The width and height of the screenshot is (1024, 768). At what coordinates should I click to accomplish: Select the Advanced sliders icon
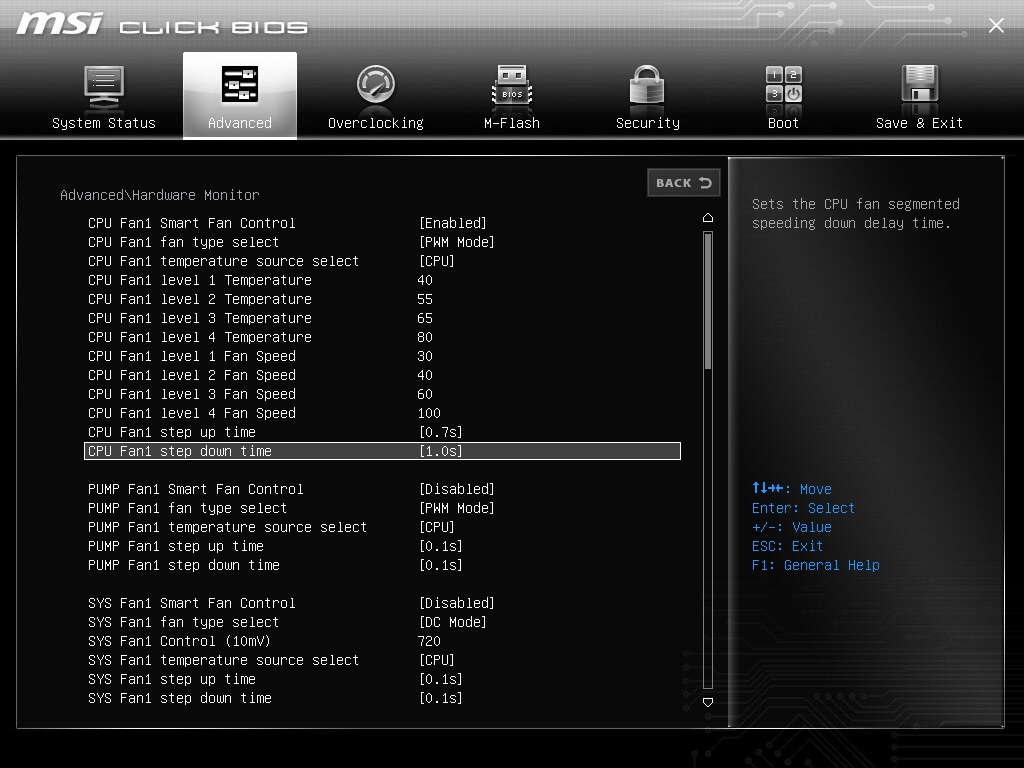coord(240,84)
